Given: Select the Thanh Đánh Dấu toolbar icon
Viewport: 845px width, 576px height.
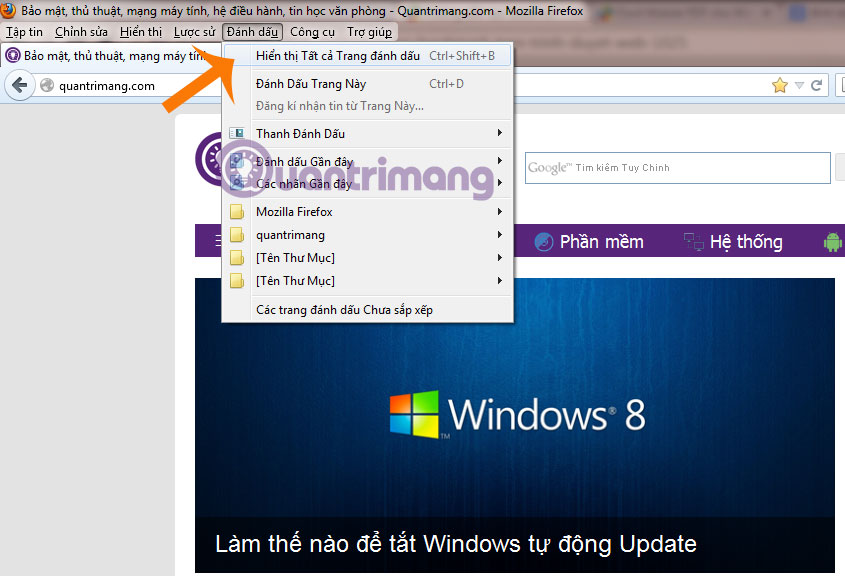Looking at the screenshot, I should coord(237,133).
